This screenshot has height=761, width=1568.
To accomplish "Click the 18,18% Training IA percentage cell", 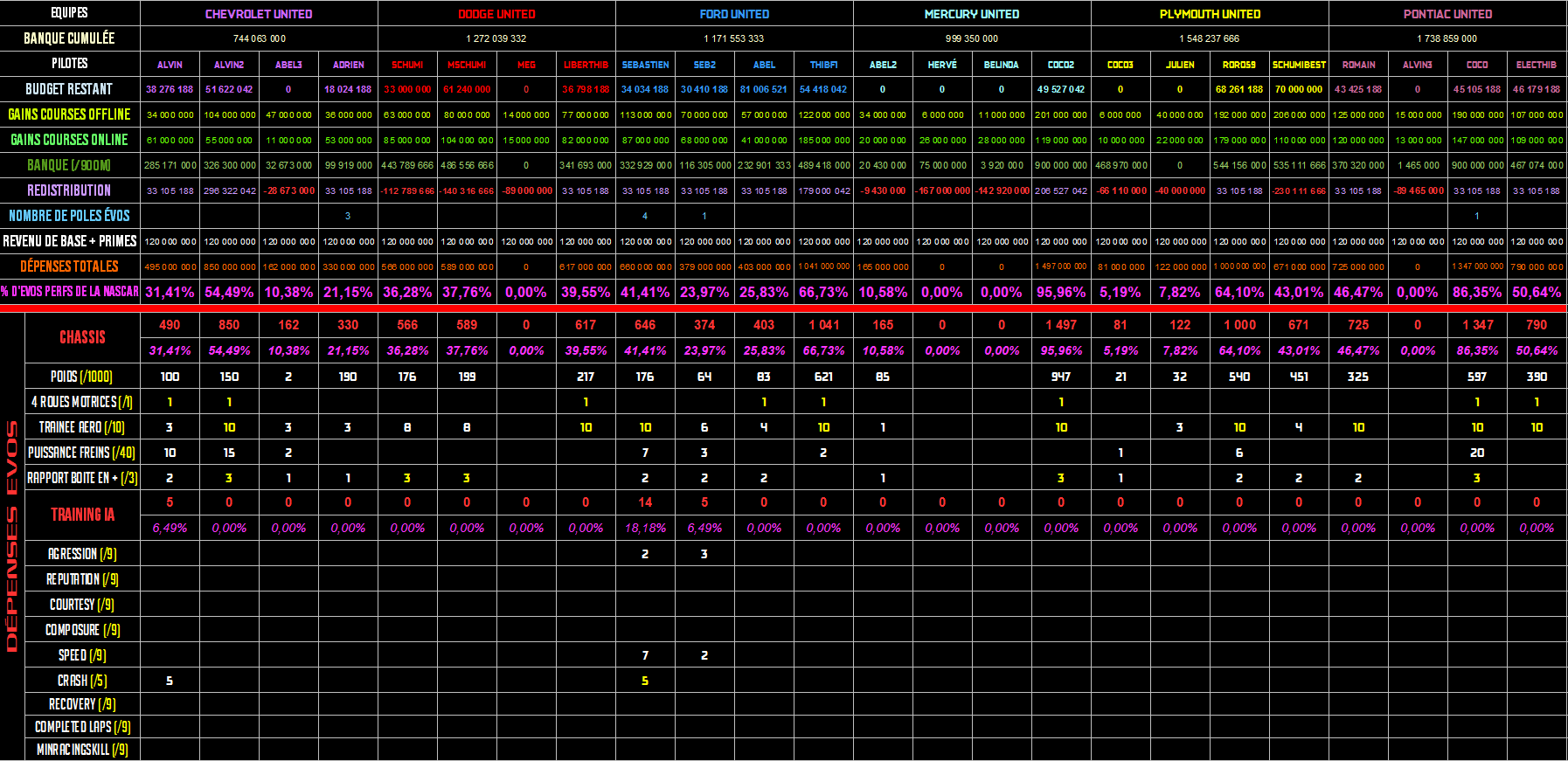I will [645, 528].
